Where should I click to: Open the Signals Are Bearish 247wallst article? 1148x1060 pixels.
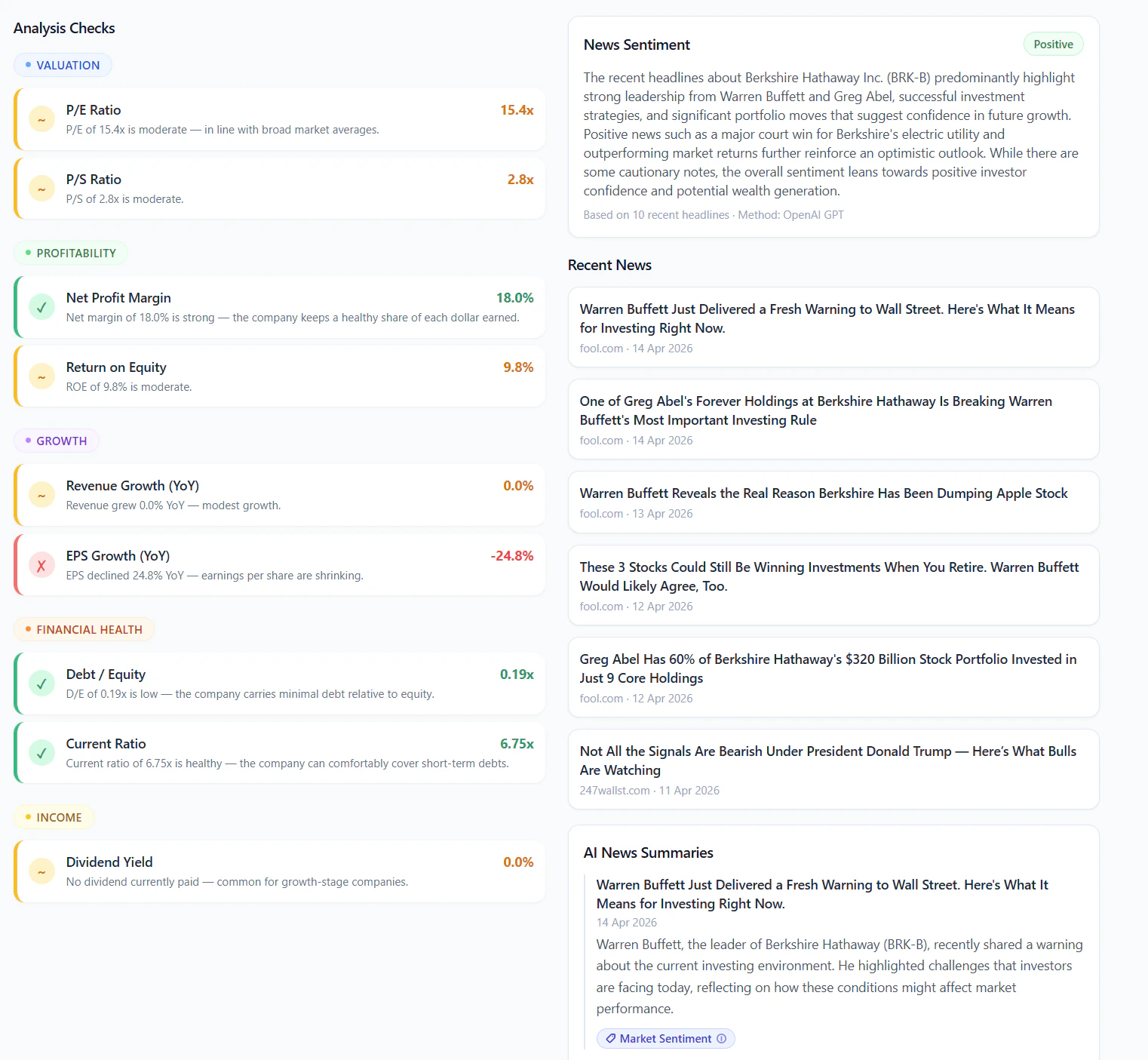point(833,769)
